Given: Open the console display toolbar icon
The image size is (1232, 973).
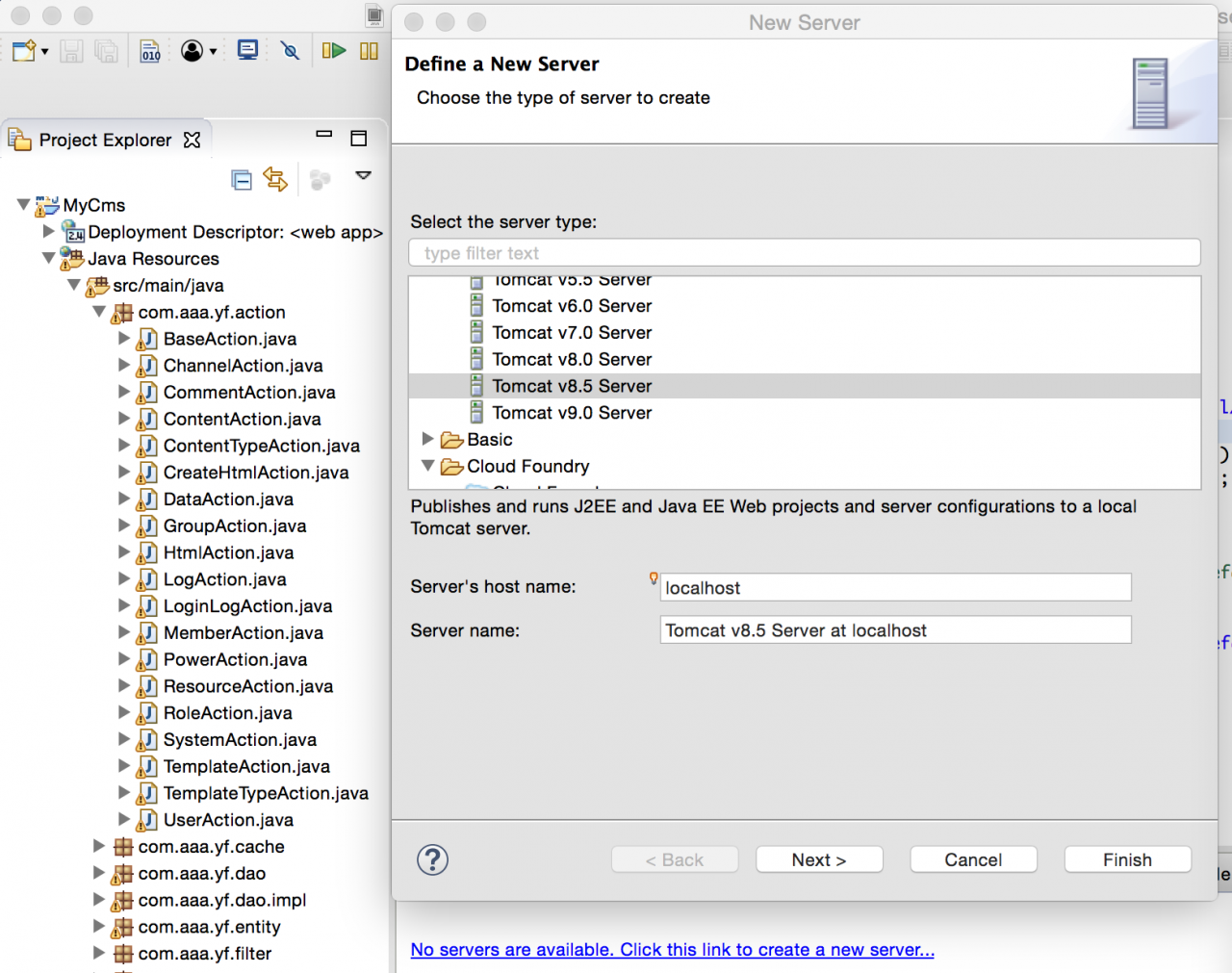Looking at the screenshot, I should (247, 49).
